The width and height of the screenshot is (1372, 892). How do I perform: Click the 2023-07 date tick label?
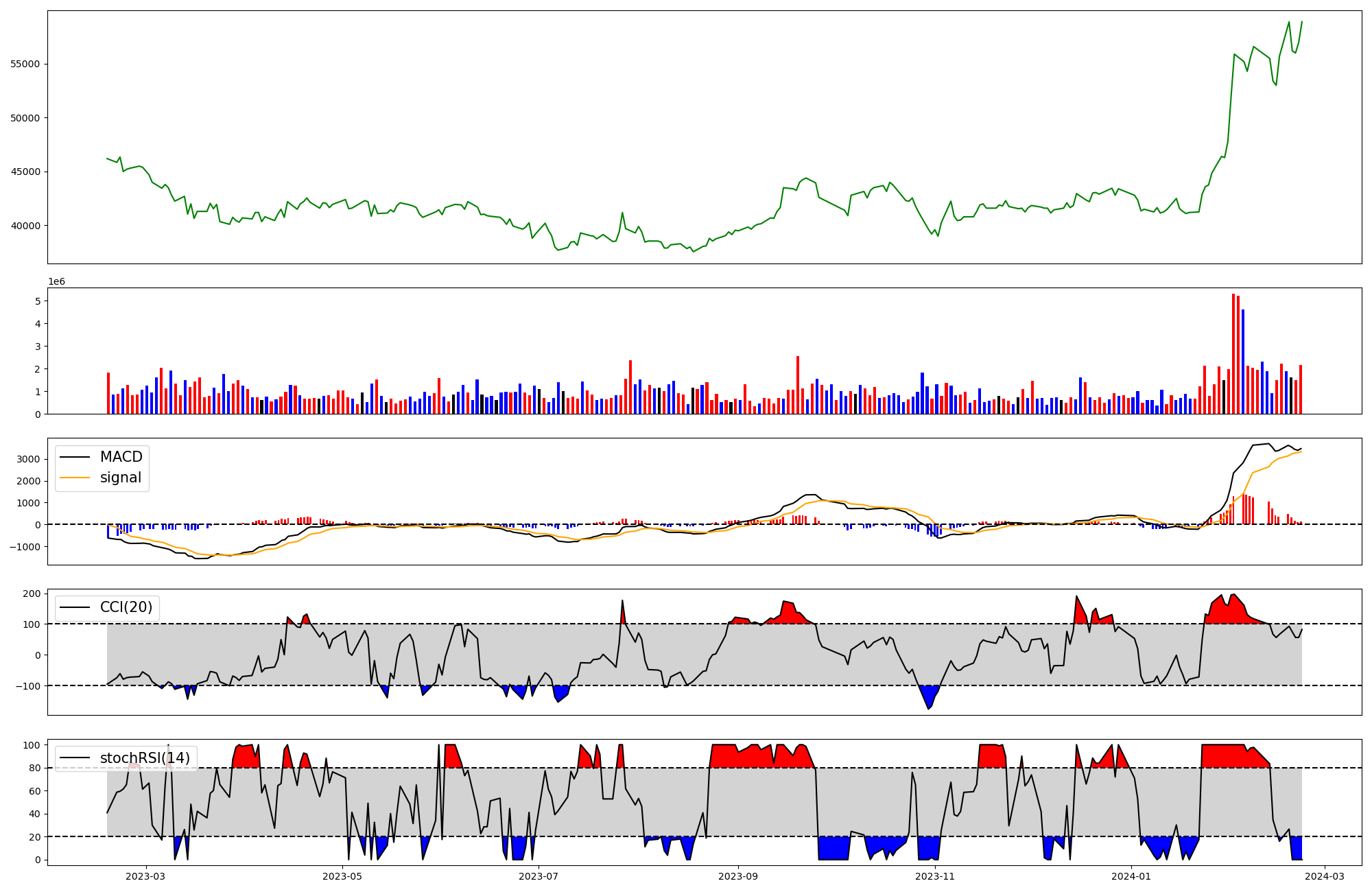click(539, 876)
